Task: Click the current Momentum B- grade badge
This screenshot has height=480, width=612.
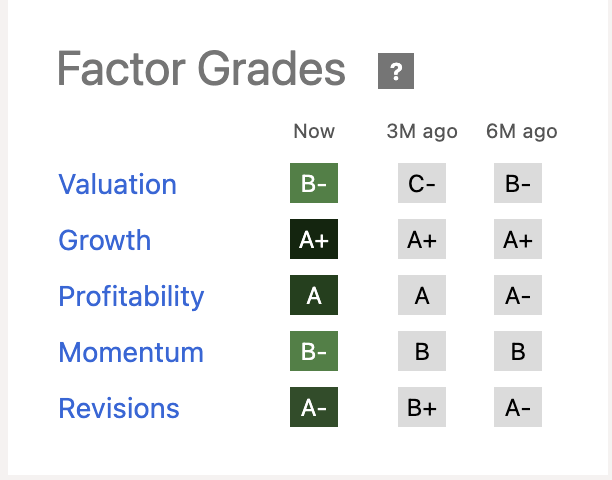Action: pos(314,353)
